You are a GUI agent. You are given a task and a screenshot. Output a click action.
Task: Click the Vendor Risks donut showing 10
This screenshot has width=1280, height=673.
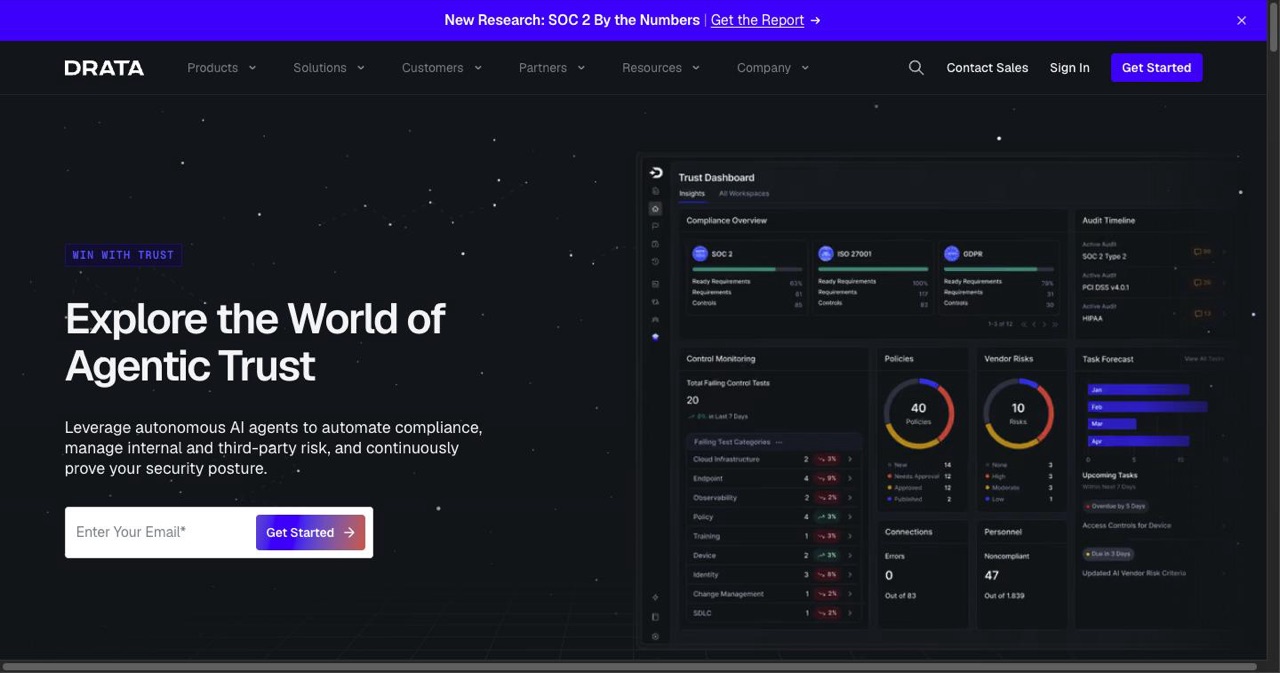coord(1018,413)
